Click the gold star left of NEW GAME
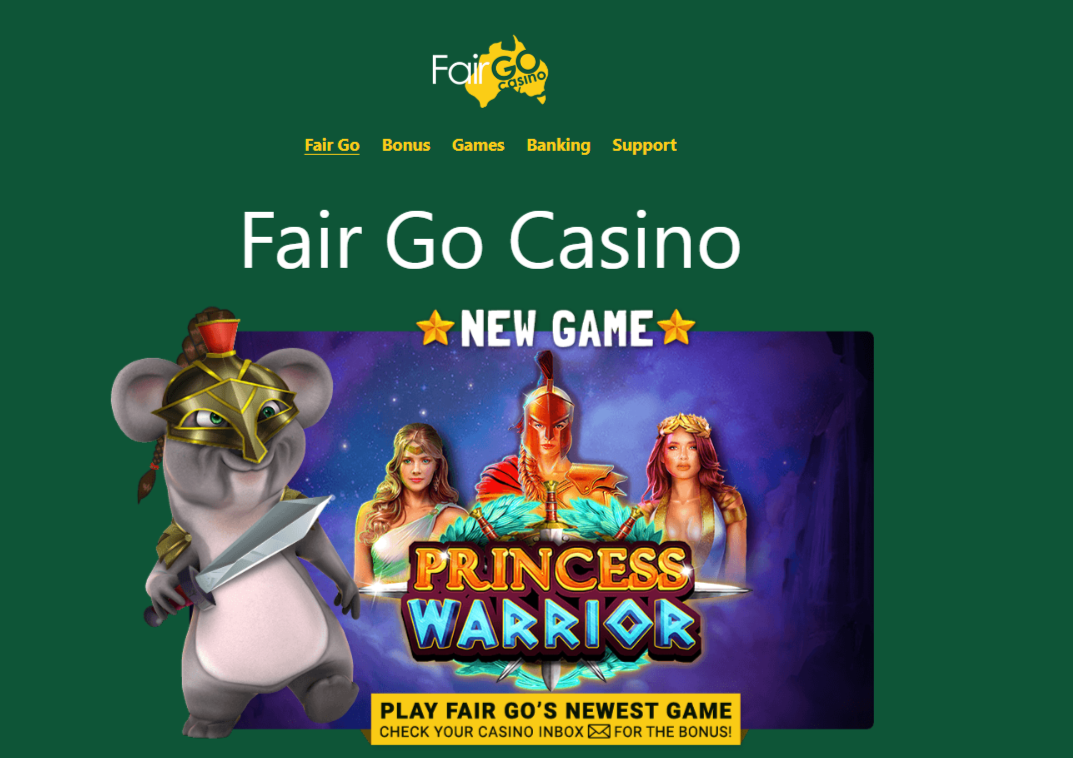 [435, 328]
